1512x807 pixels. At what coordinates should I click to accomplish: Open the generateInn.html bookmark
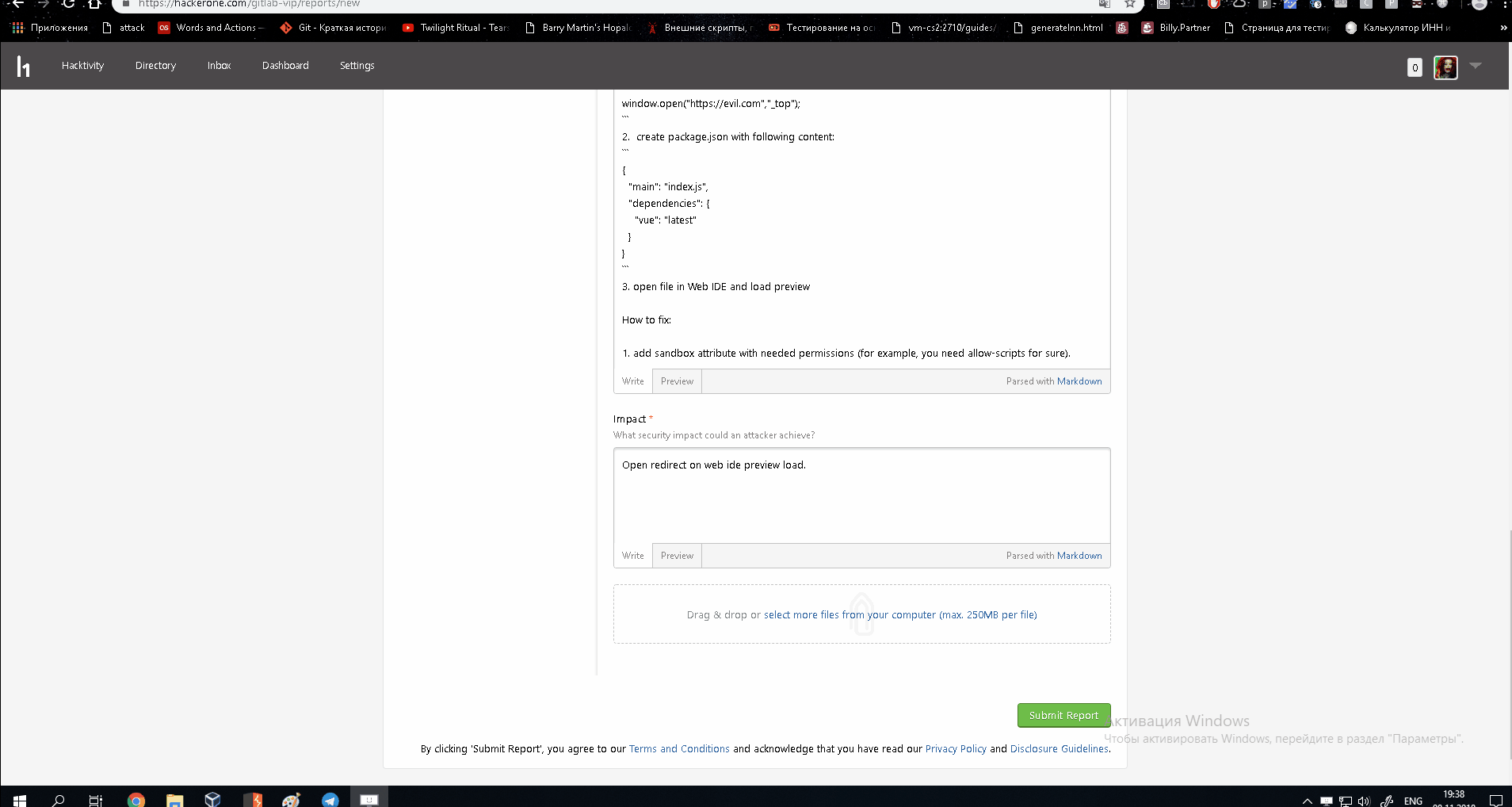1058,28
